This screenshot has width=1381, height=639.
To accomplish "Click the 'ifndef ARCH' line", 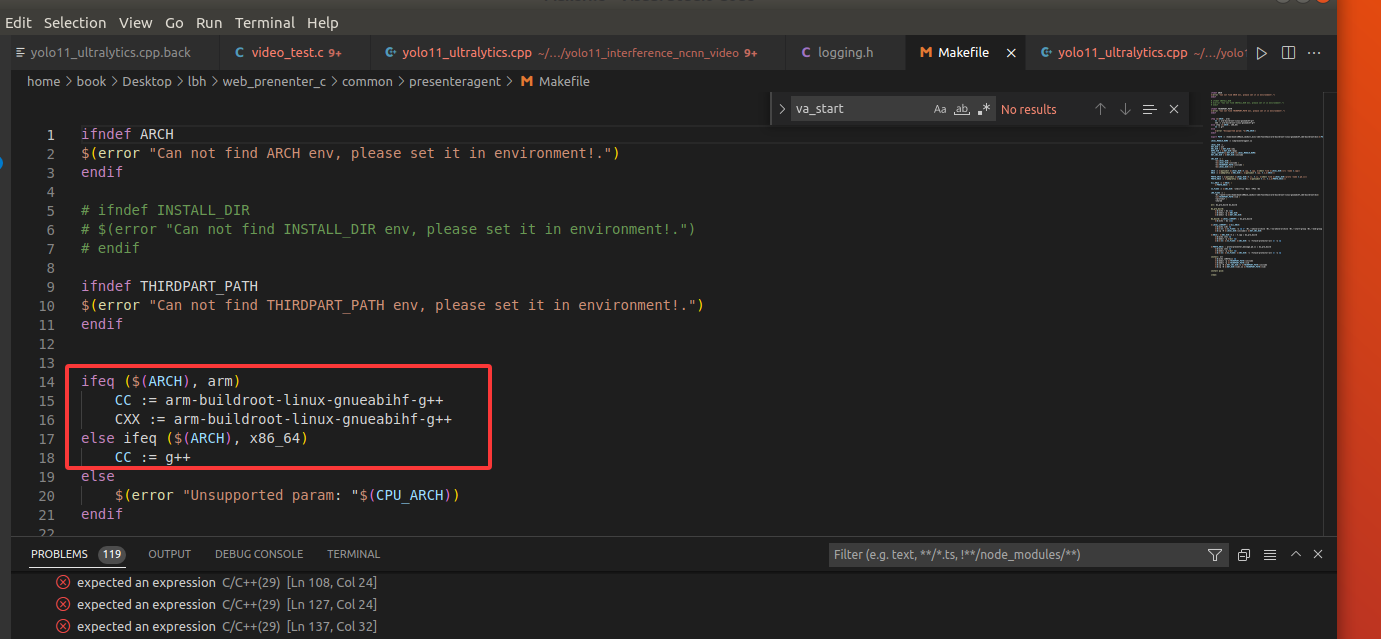I will [128, 135].
